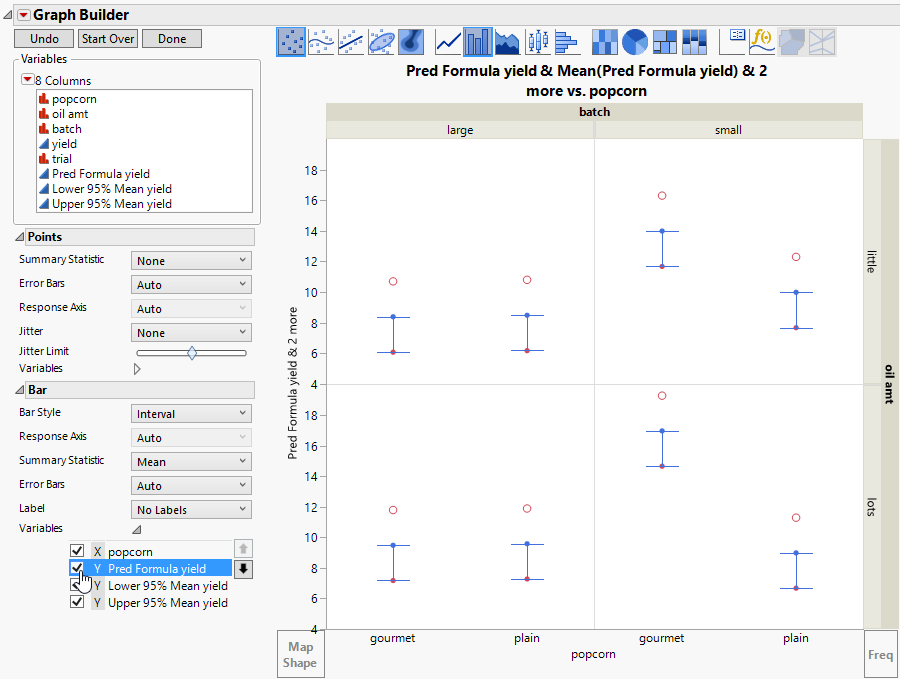Click the Start Over button
The image size is (900, 679).
point(108,39)
